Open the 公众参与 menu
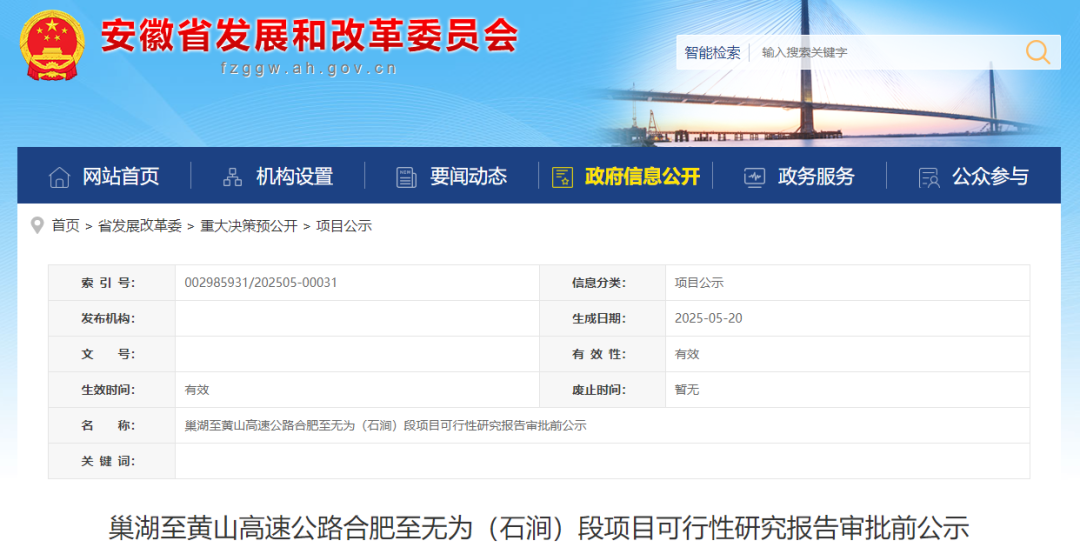Image resolution: width=1080 pixels, height=554 pixels. point(990,177)
